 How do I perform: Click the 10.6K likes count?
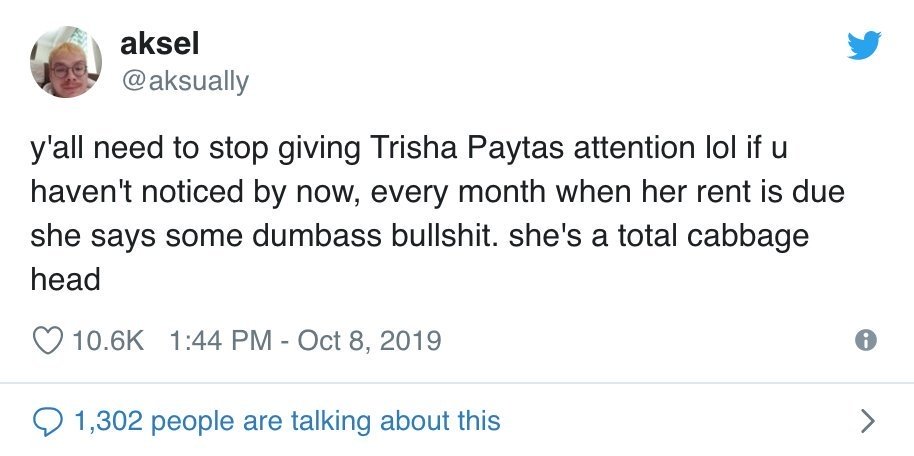[x=110, y=340]
